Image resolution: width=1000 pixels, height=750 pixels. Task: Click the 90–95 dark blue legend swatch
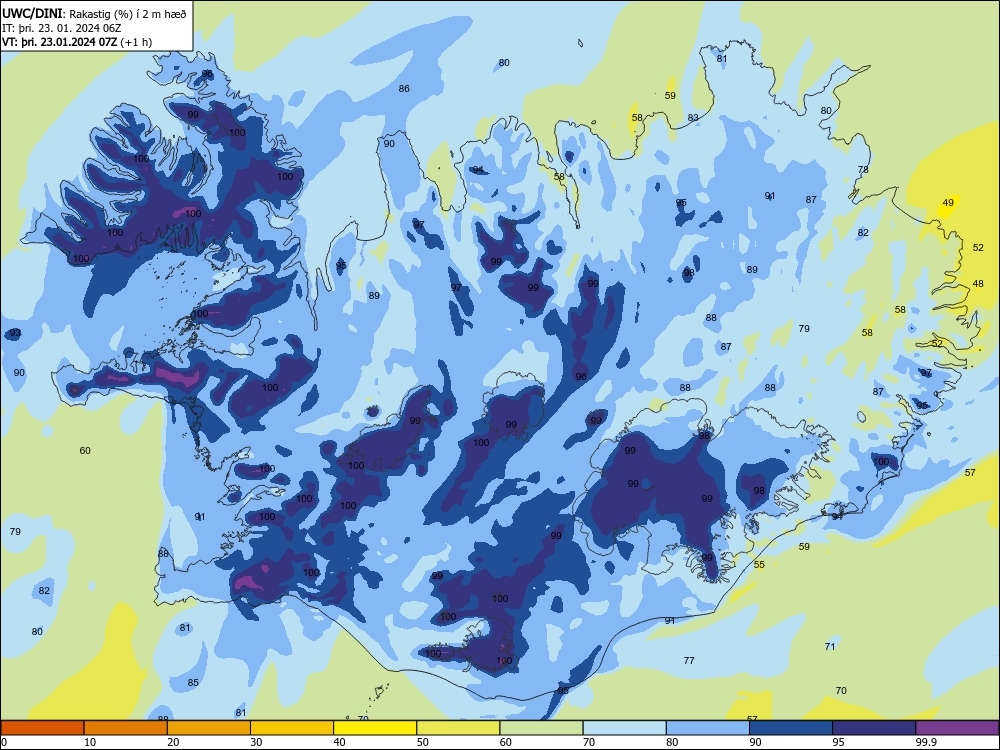coord(791,728)
